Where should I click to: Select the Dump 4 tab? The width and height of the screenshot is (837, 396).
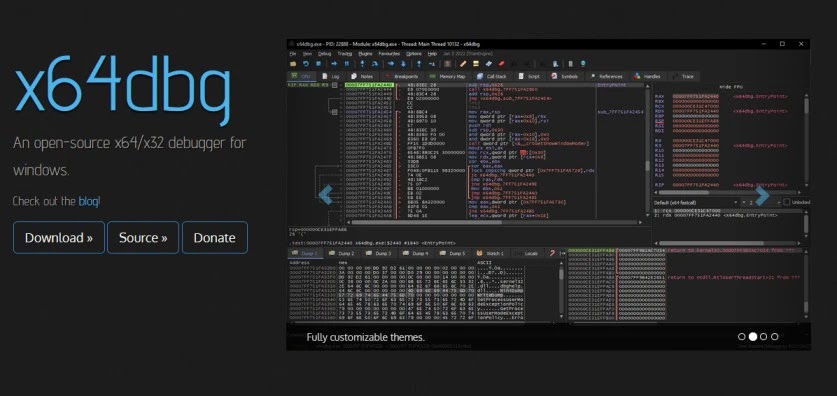click(x=416, y=254)
